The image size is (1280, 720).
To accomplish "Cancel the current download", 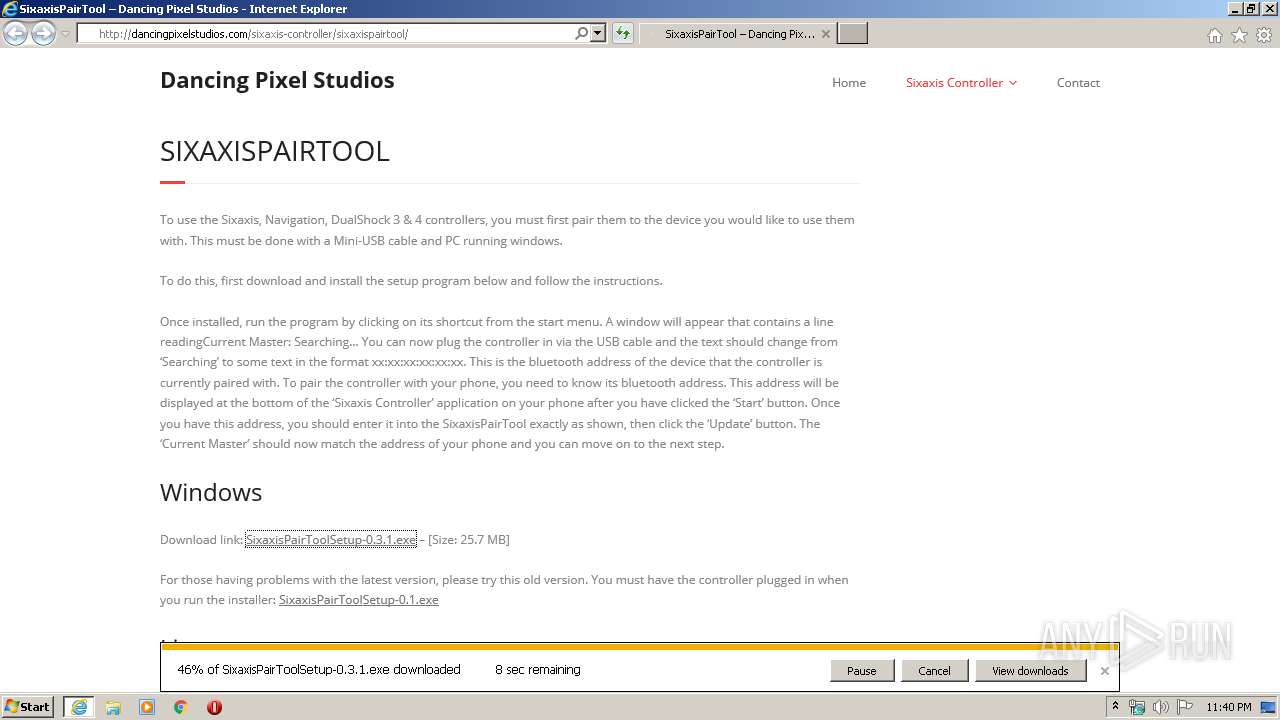I will [934, 671].
